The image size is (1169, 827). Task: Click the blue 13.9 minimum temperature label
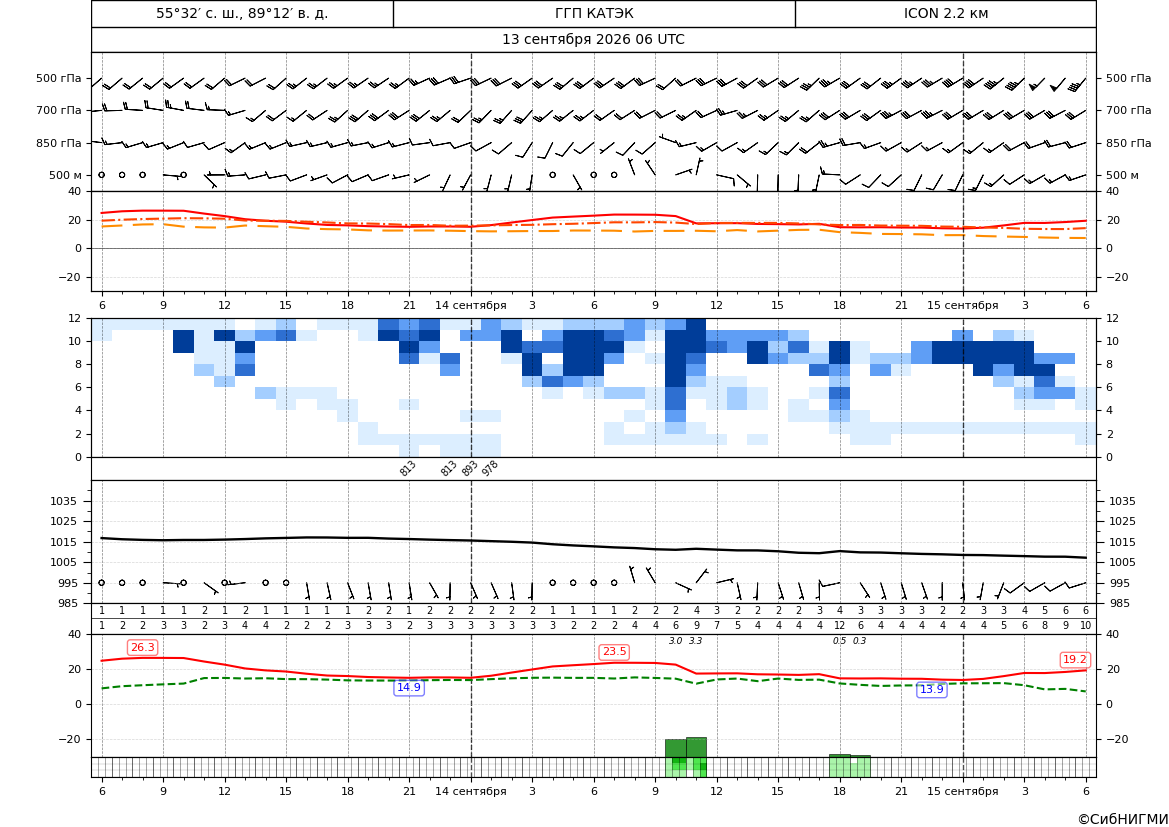[x=931, y=689]
